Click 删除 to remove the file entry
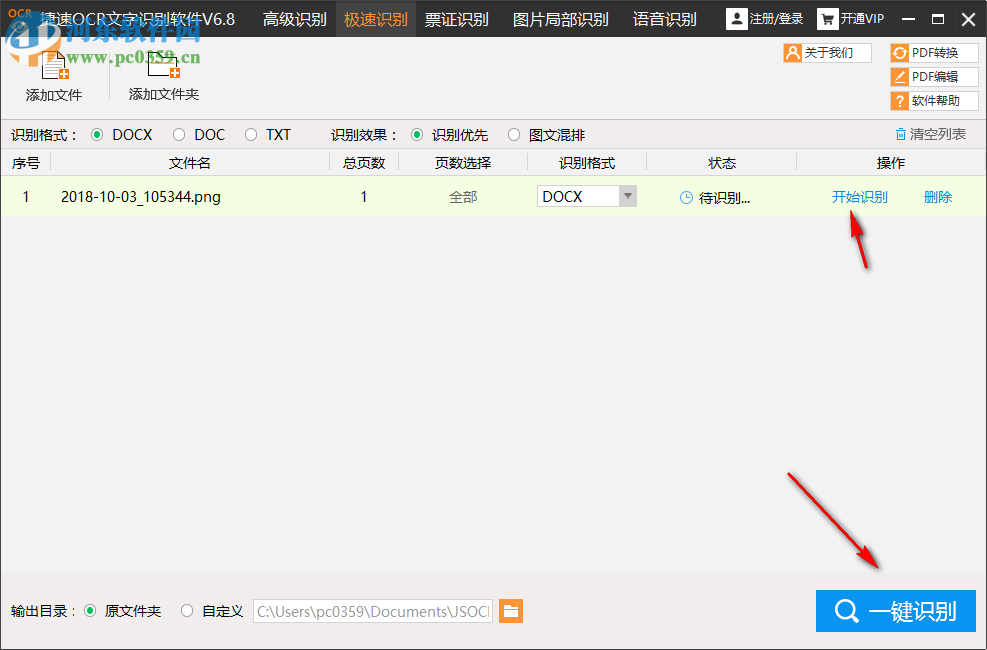Image resolution: width=987 pixels, height=650 pixels. click(937, 196)
